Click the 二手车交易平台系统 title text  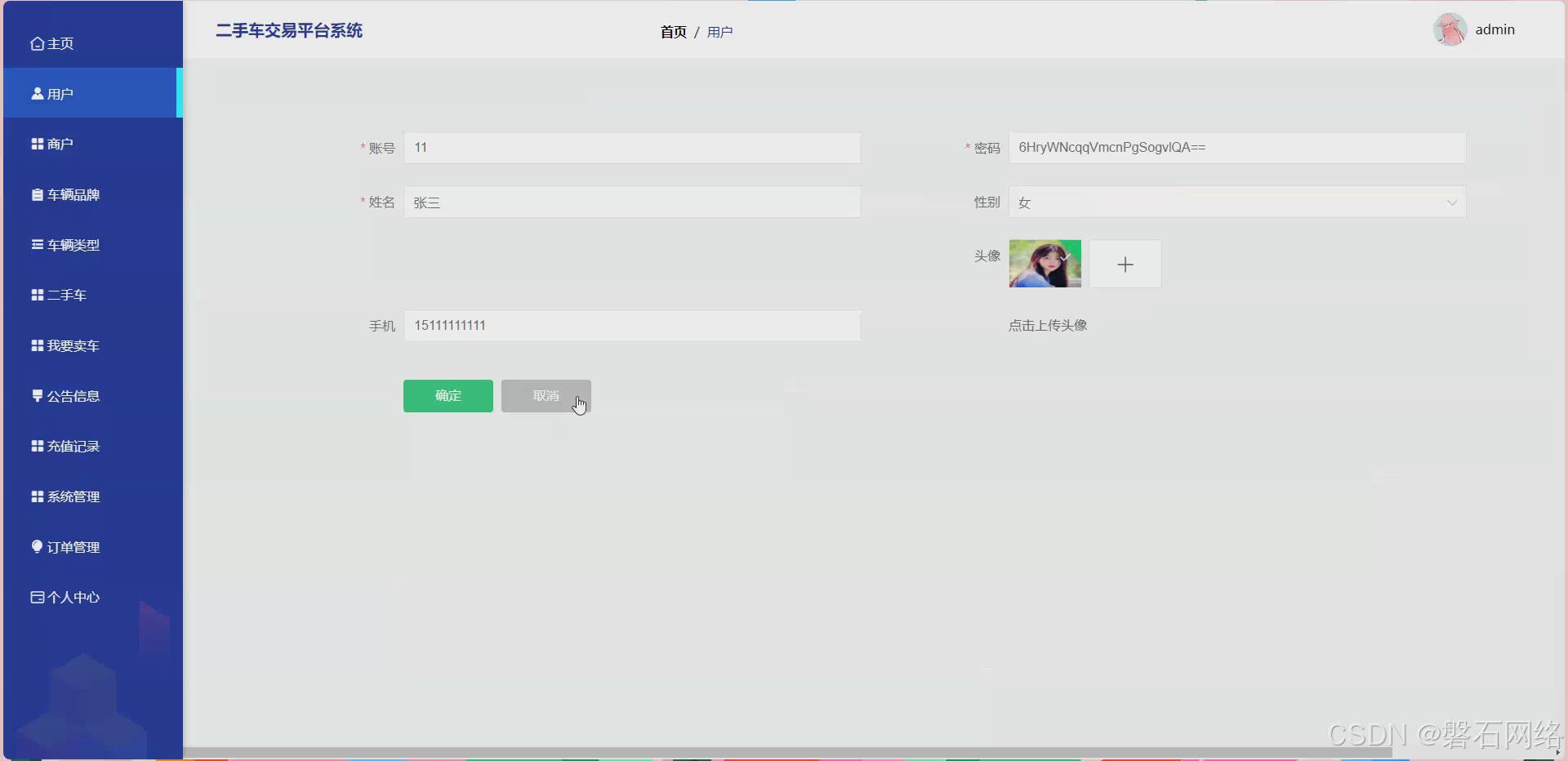(x=289, y=31)
